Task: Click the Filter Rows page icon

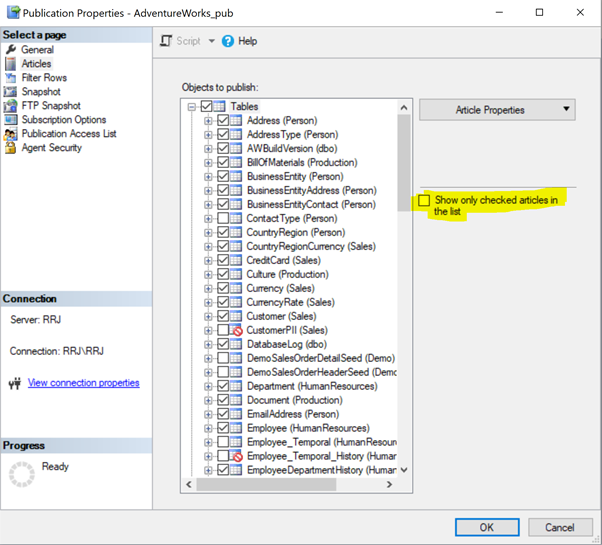Action: 11,78
